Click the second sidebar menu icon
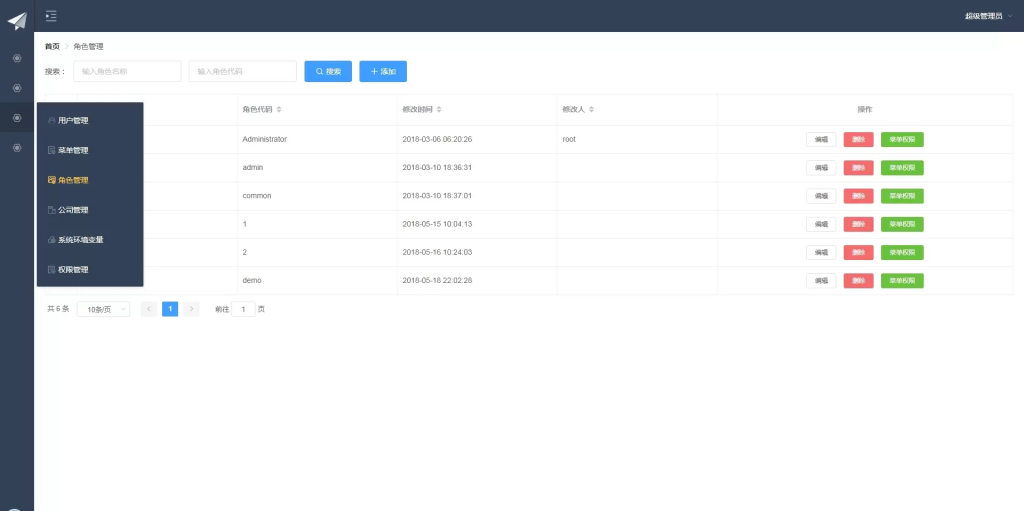Screen dimensions: 1024x511 click(x=17, y=88)
